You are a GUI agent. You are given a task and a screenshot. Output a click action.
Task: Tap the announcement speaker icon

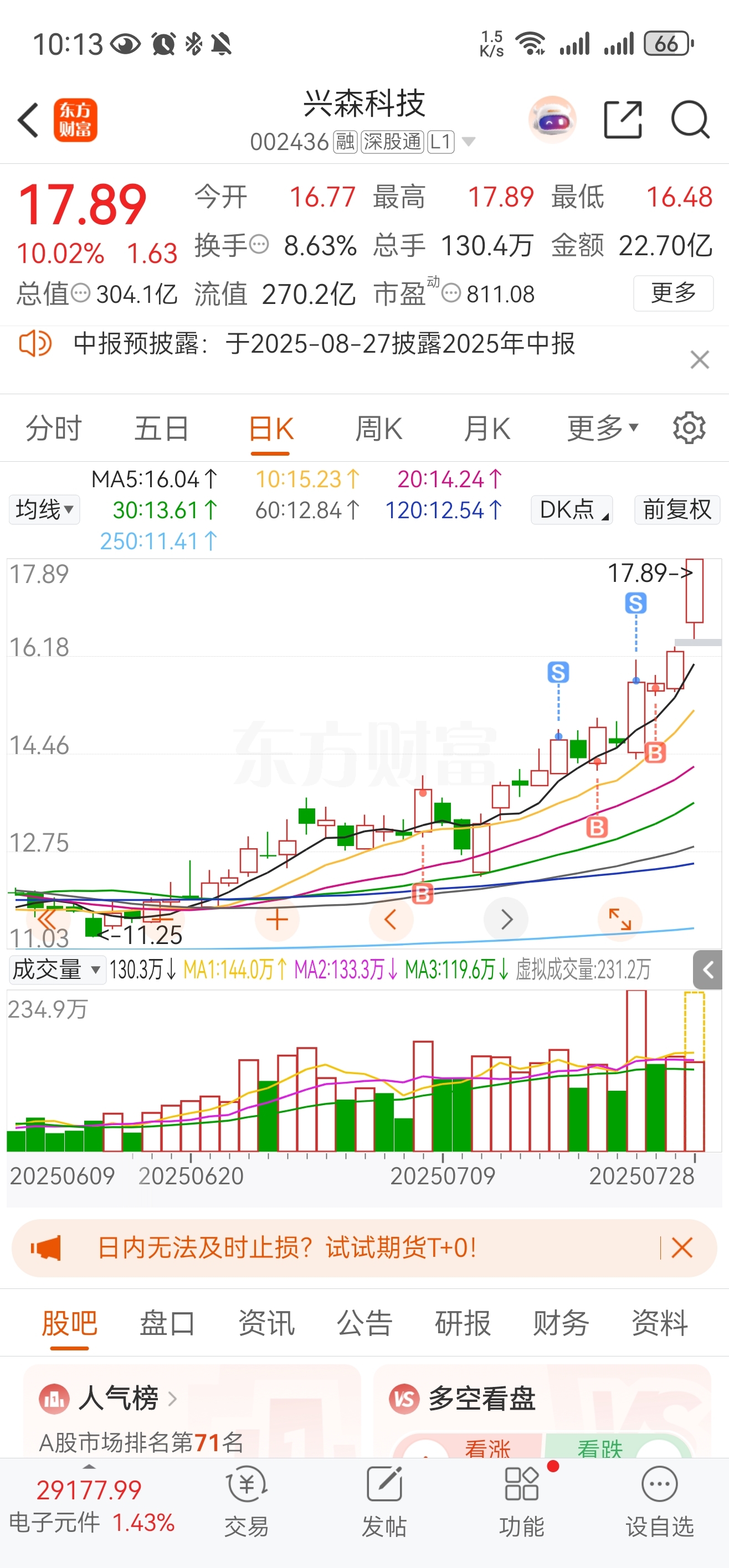[35, 343]
